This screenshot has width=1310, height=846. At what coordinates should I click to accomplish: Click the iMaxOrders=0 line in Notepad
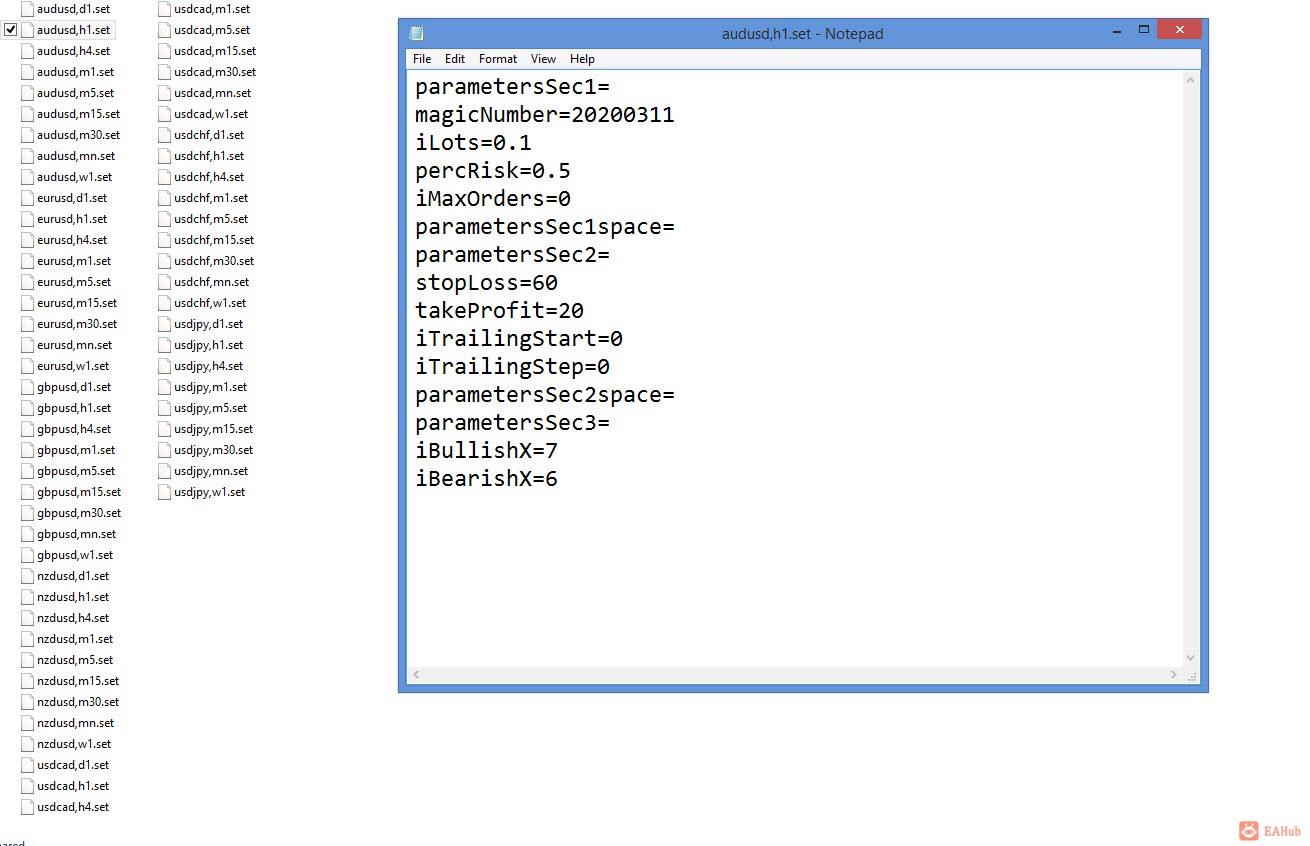coord(493,199)
